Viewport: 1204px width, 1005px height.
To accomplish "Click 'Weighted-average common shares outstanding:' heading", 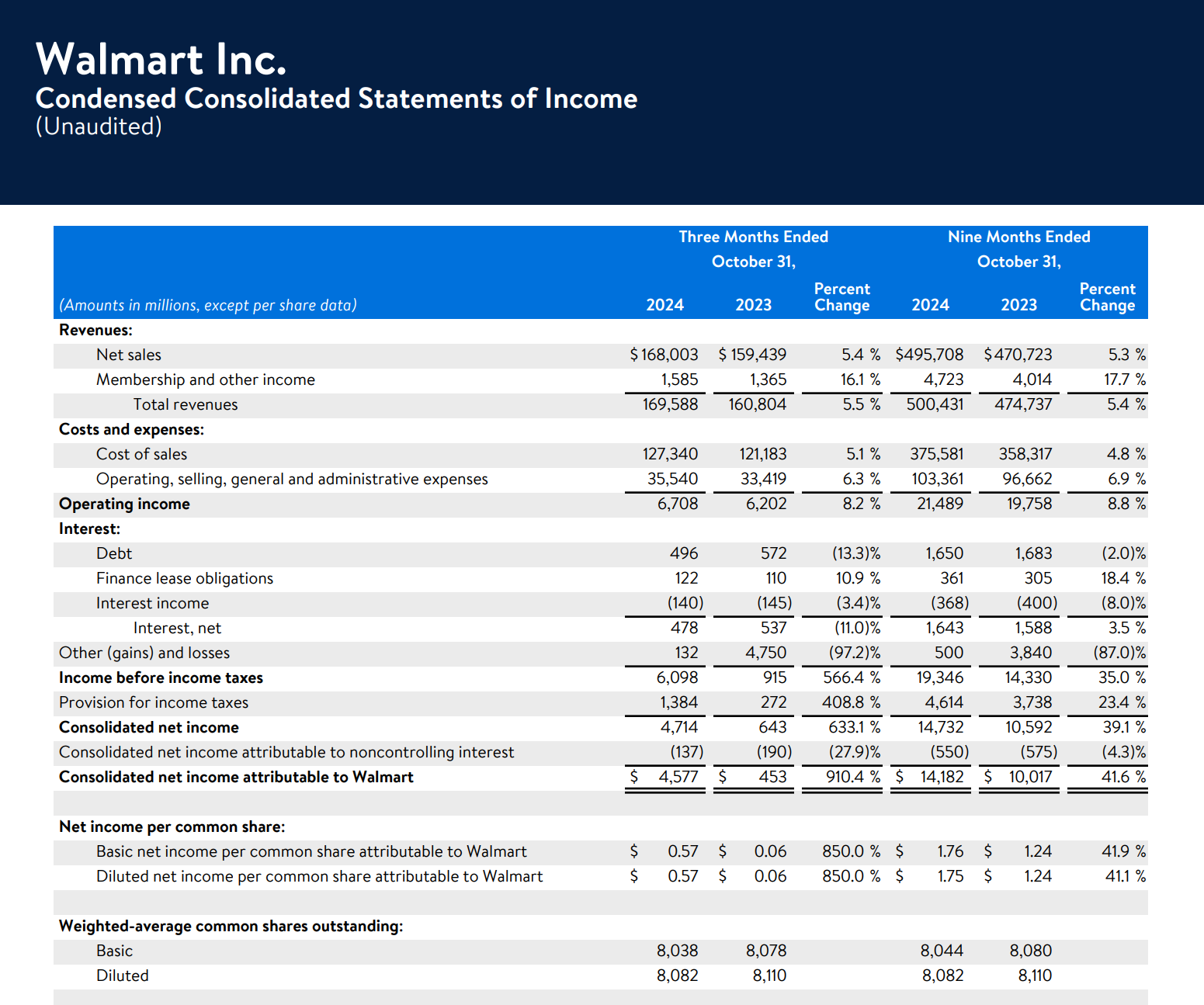I will coord(231,926).
